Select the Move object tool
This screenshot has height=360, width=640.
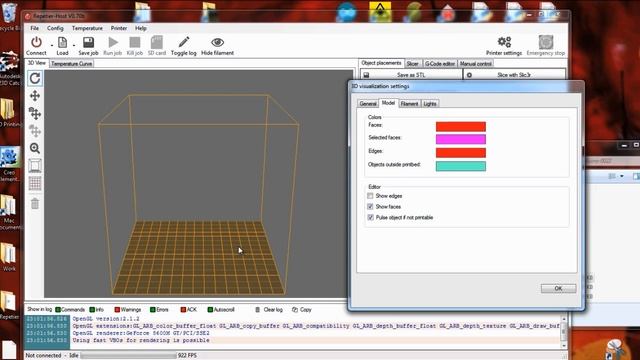(x=35, y=113)
